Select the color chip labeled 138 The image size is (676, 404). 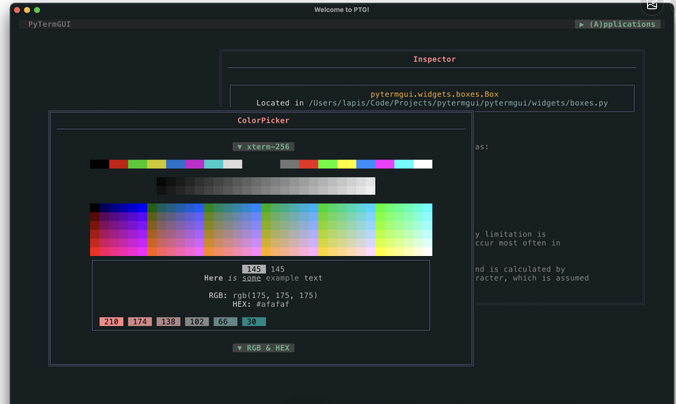[x=168, y=321]
